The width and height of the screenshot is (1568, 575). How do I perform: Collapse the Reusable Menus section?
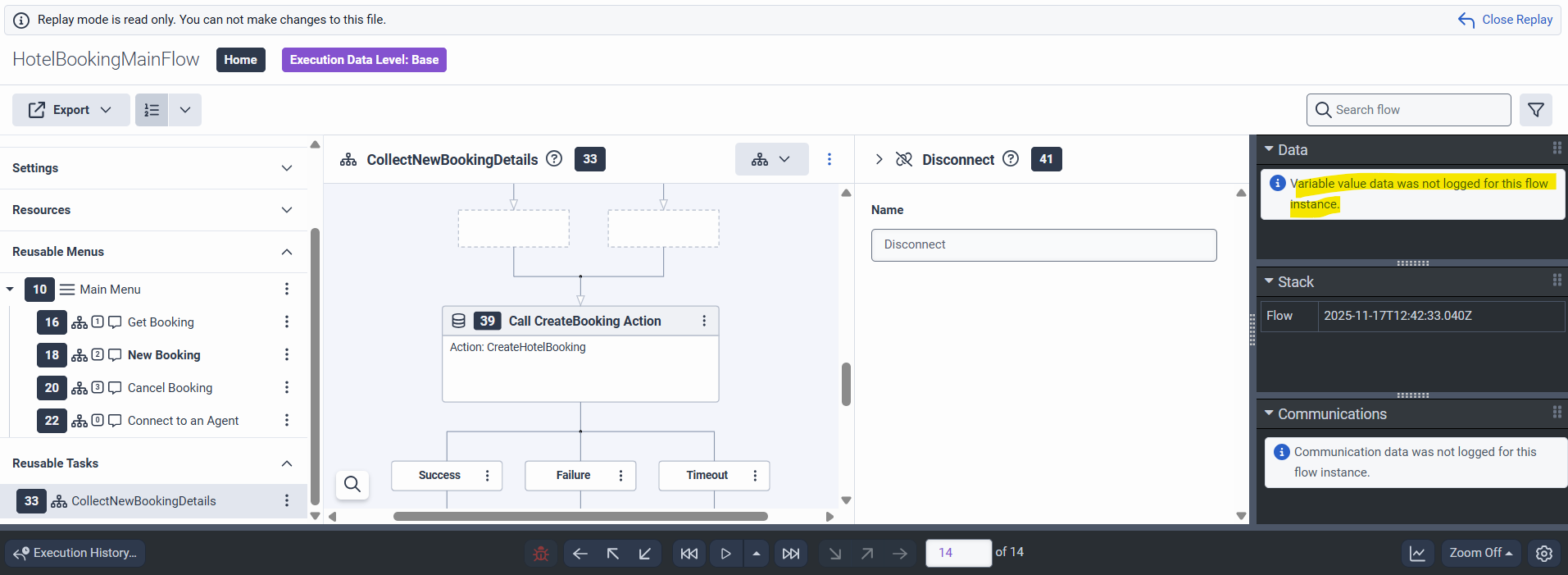(x=153, y=252)
